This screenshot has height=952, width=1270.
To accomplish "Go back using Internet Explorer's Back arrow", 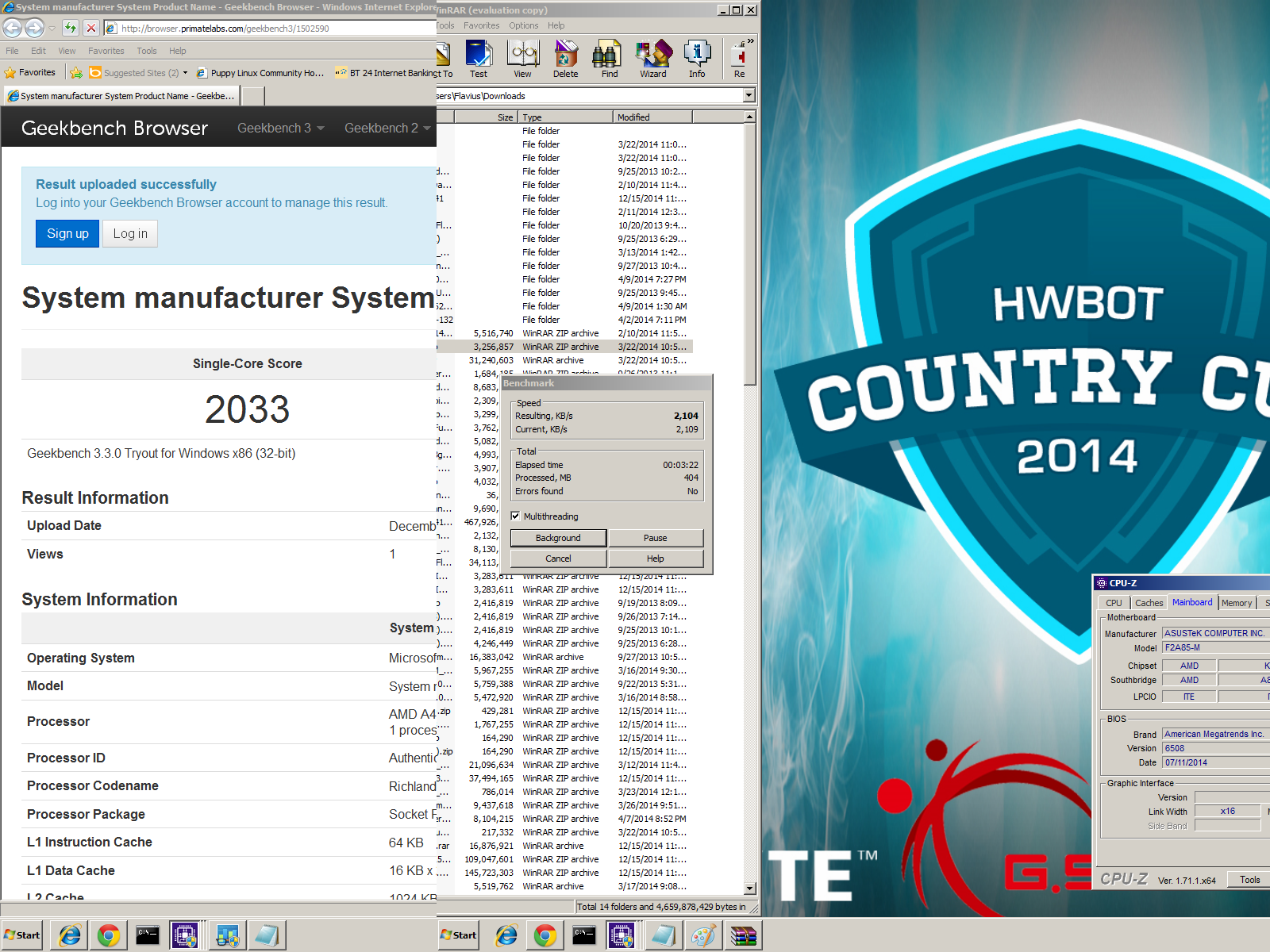I will pyautogui.click(x=13, y=28).
